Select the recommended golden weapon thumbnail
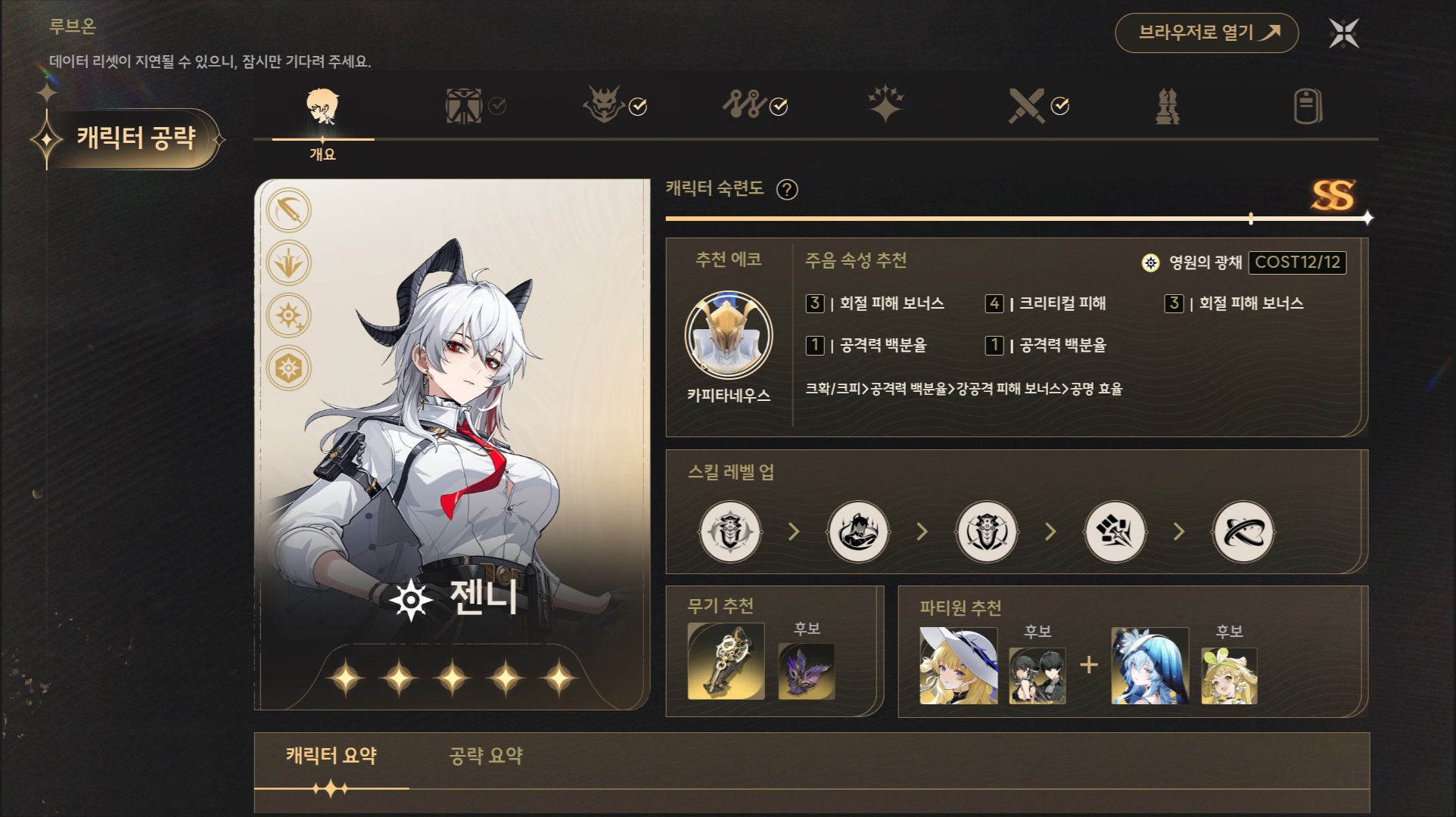This screenshot has width=1456, height=817. coord(726,661)
